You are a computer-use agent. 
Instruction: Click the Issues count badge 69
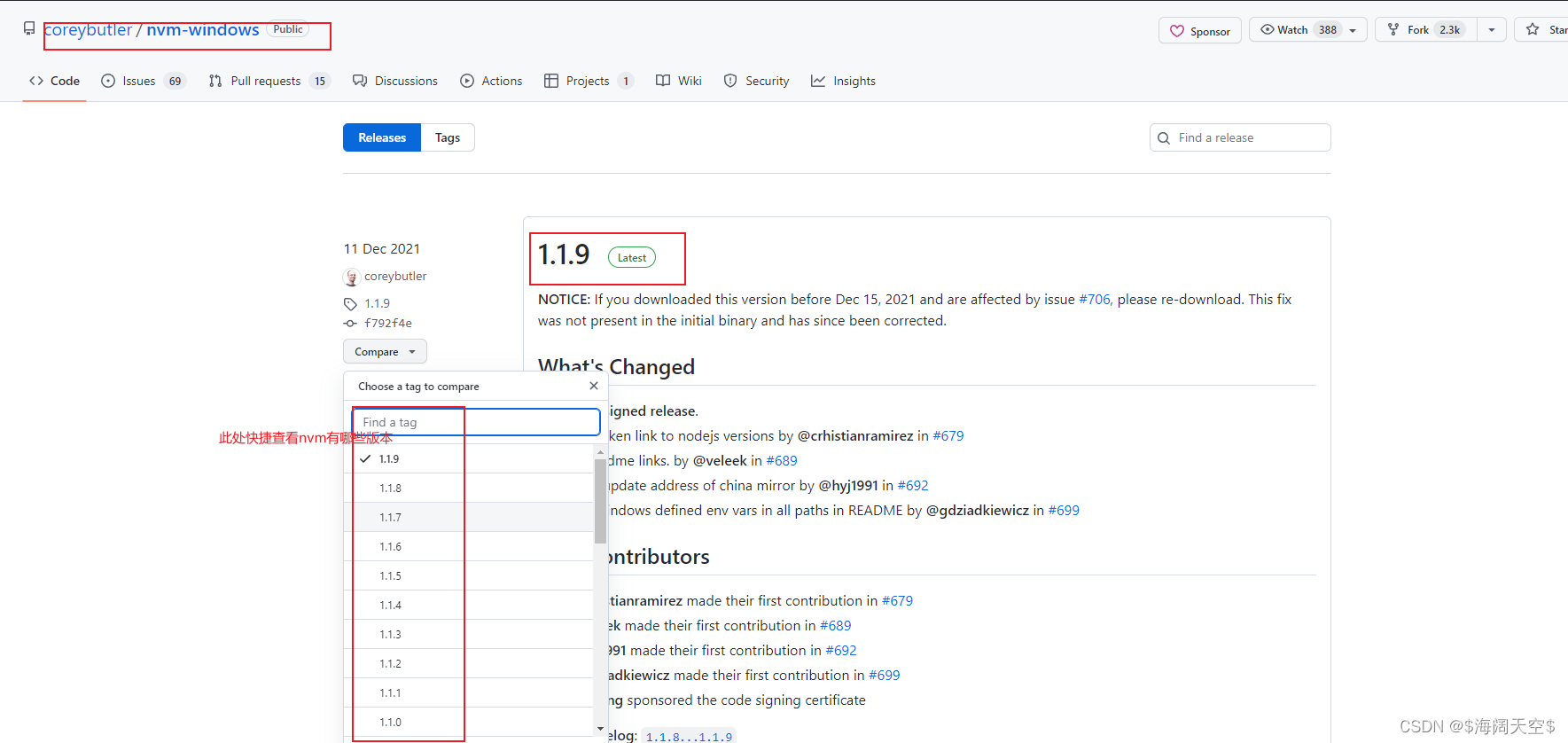point(176,81)
